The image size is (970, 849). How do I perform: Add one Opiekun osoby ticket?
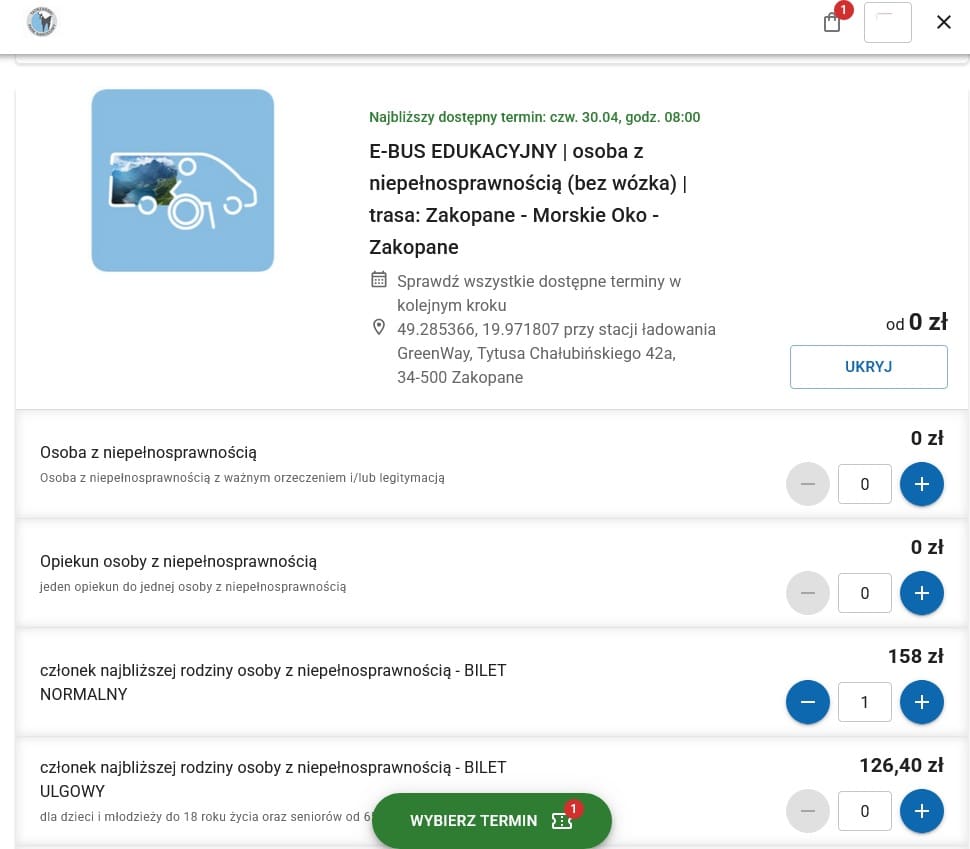click(921, 593)
